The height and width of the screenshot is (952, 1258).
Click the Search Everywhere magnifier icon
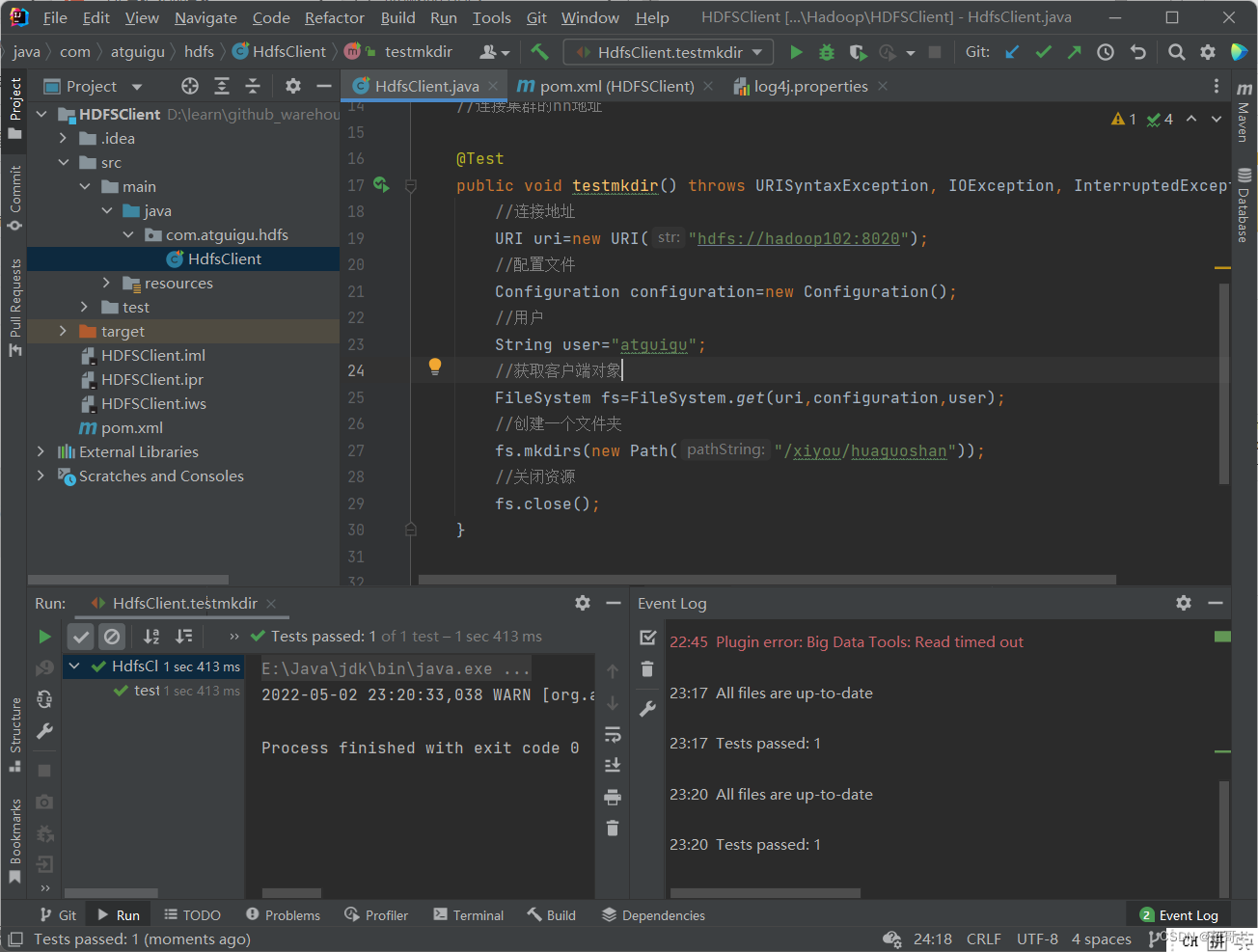(x=1176, y=52)
